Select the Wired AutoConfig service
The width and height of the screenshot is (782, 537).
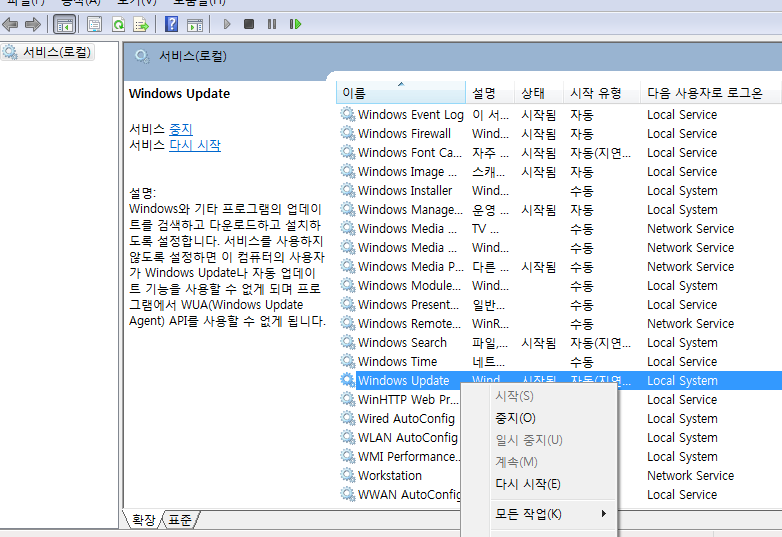[x=406, y=418]
